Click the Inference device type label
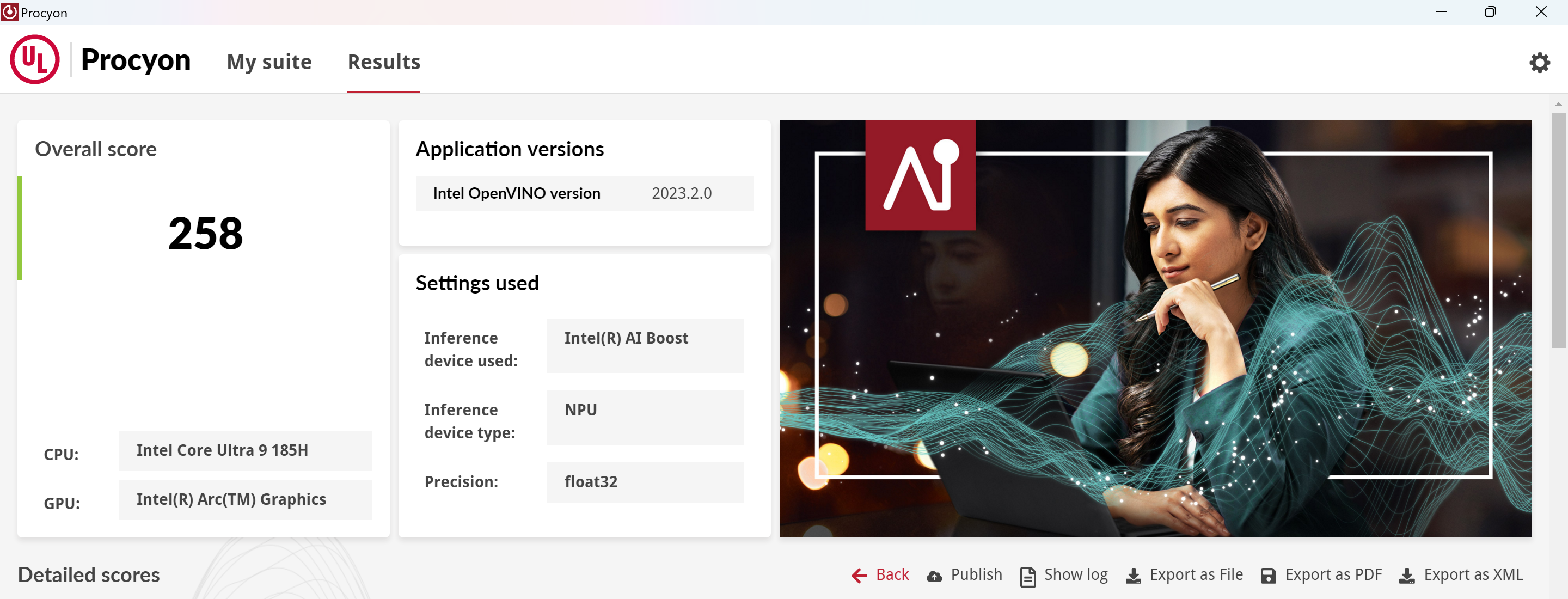The height and width of the screenshot is (599, 1568). click(x=470, y=421)
